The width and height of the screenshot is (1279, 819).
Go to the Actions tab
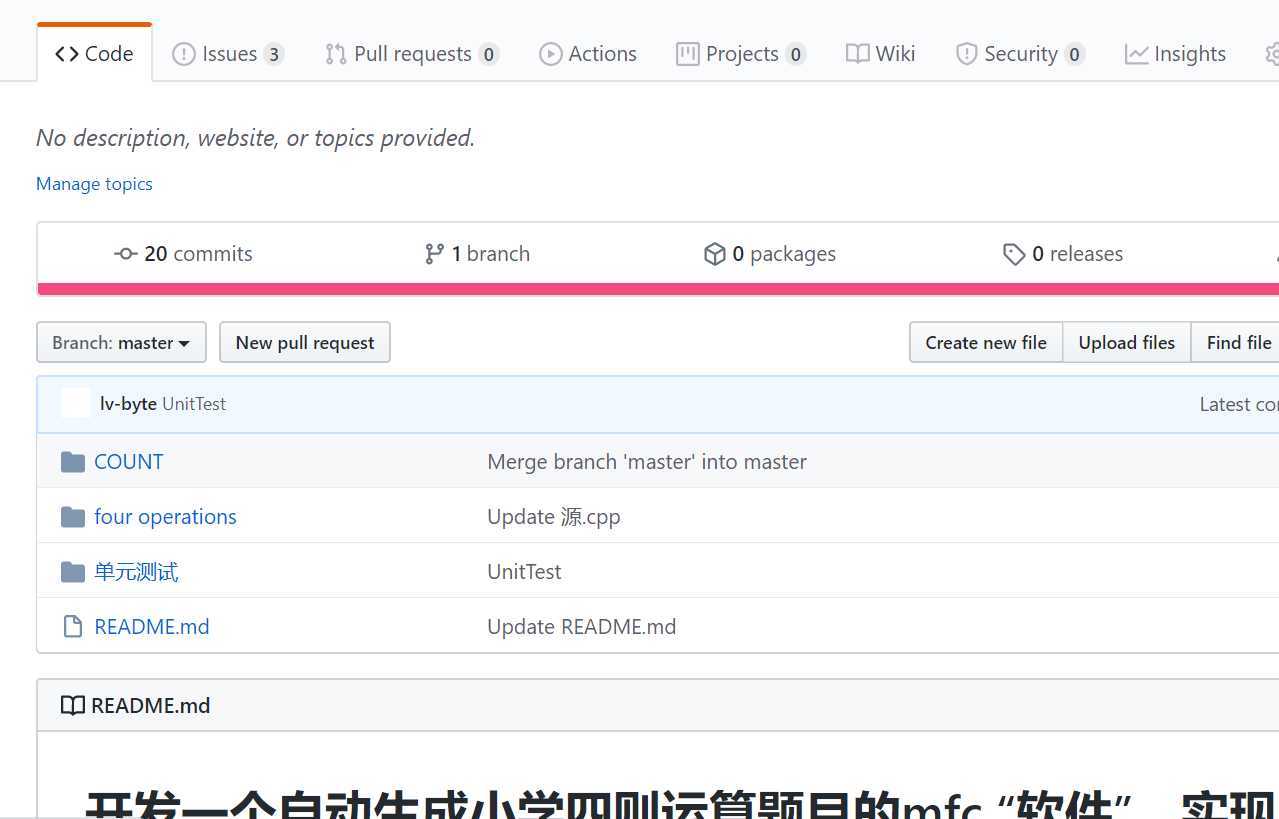pos(588,54)
